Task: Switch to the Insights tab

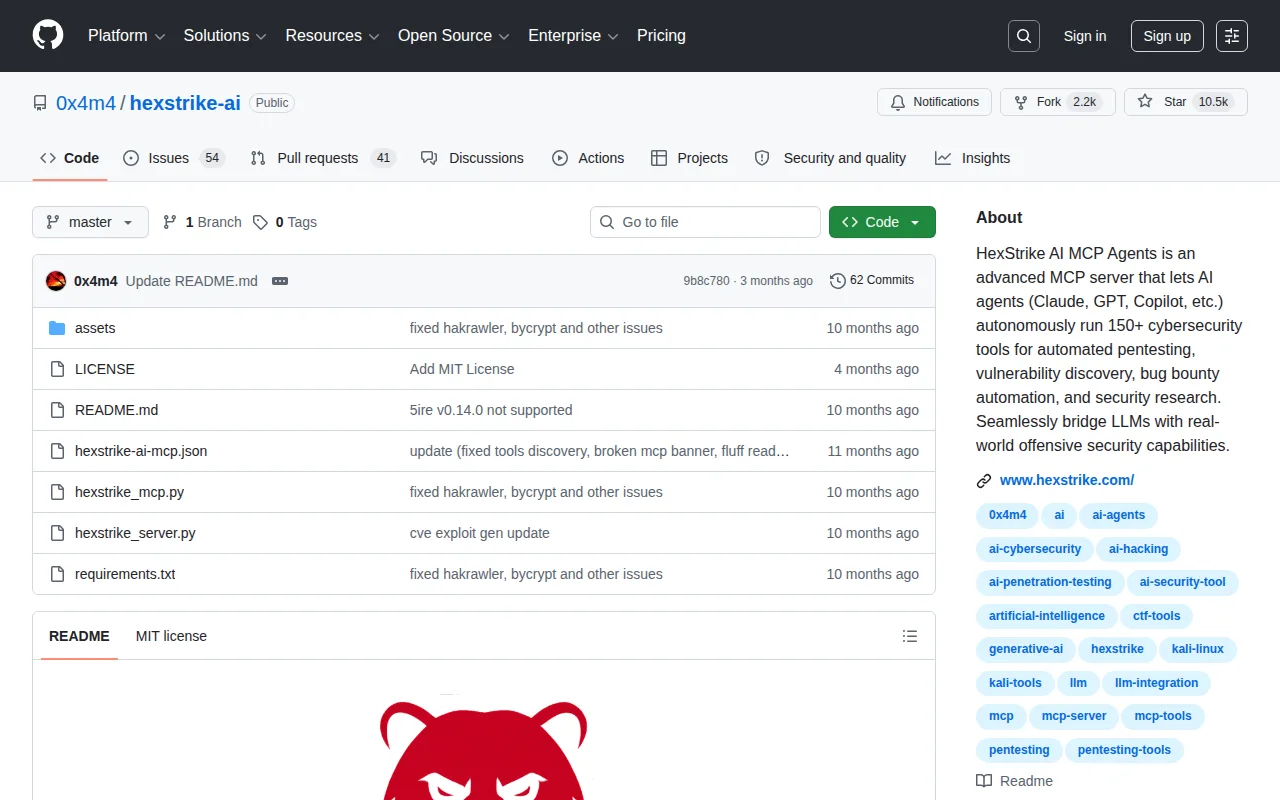Action: point(973,158)
